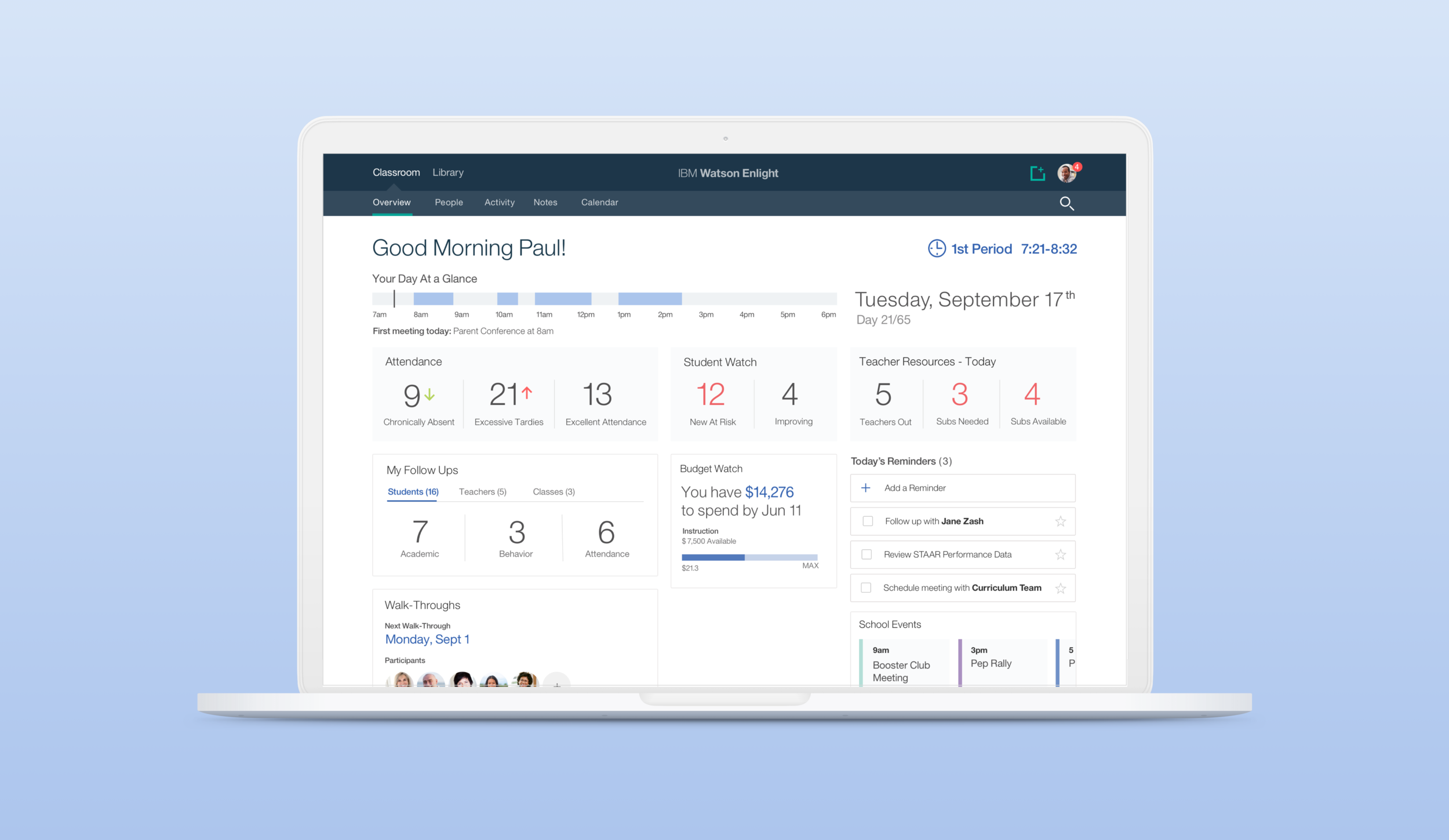1449x840 pixels.
Task: Star the Curriculum Team reminder
Action: click(x=1060, y=588)
